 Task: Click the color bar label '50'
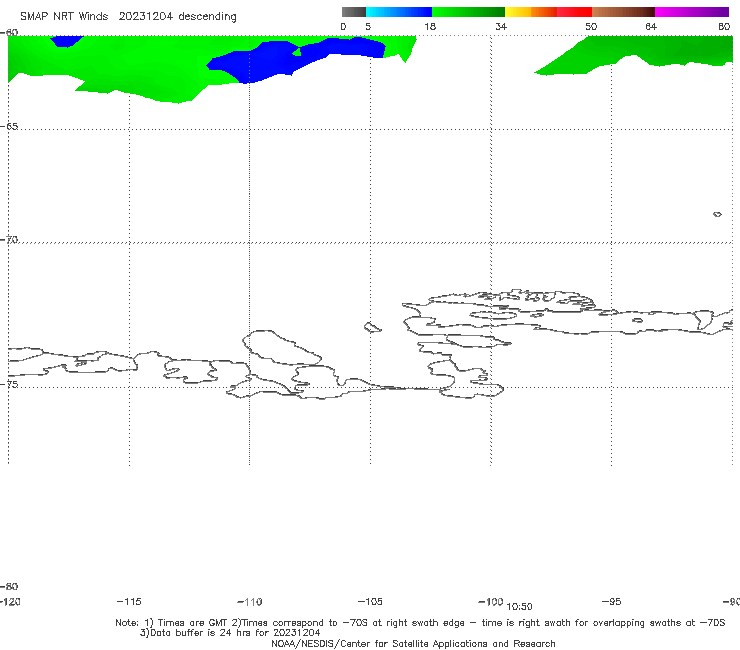(x=591, y=26)
